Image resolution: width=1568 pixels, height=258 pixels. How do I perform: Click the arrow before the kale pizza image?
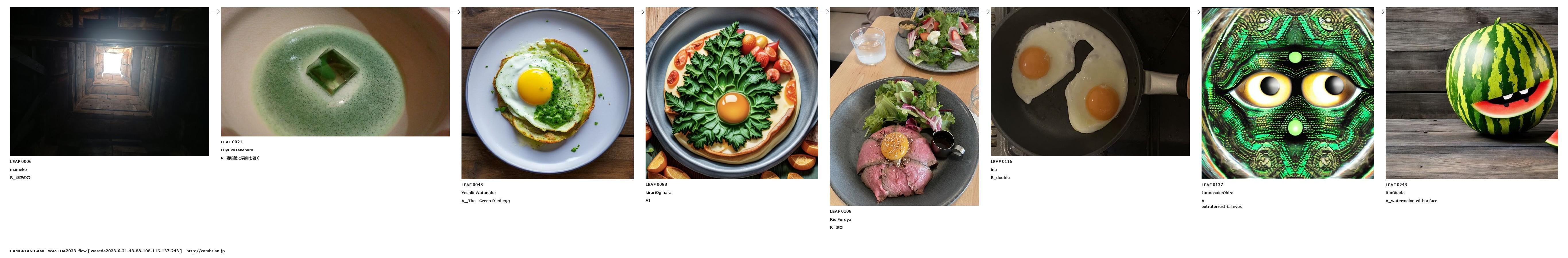639,11
